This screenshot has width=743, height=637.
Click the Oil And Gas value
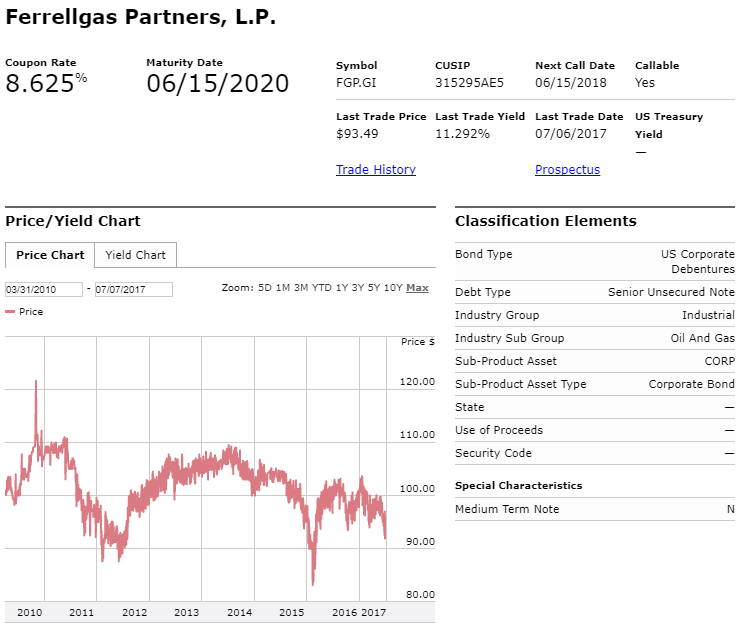(x=703, y=338)
